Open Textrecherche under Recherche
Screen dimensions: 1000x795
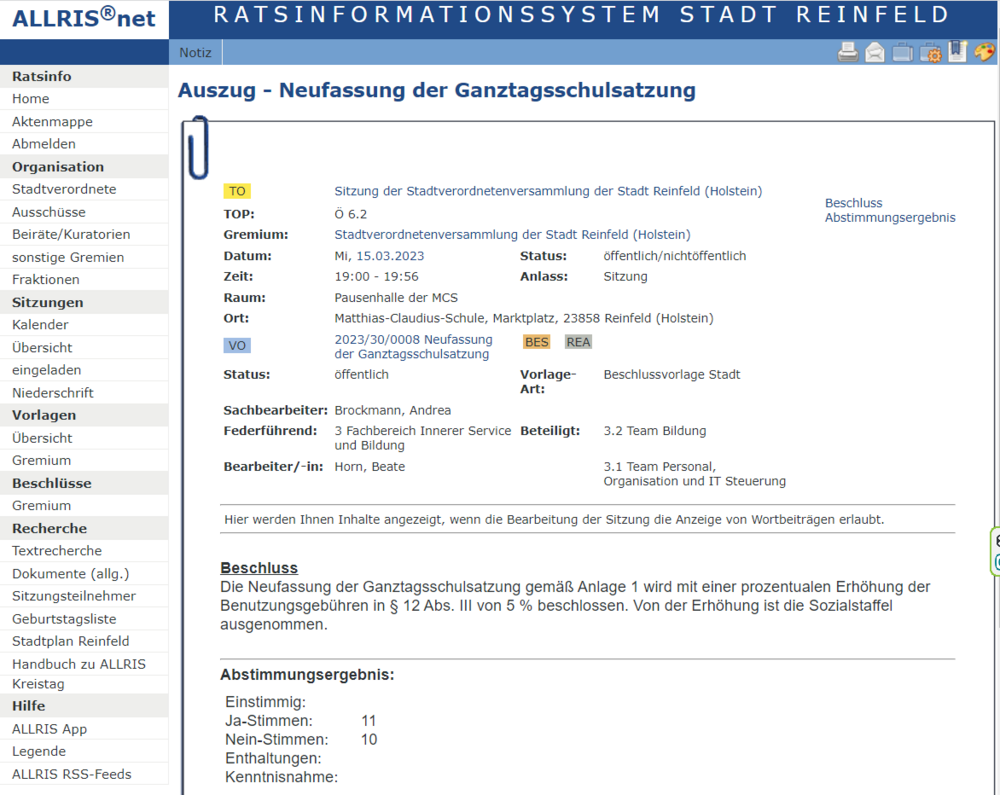57,551
